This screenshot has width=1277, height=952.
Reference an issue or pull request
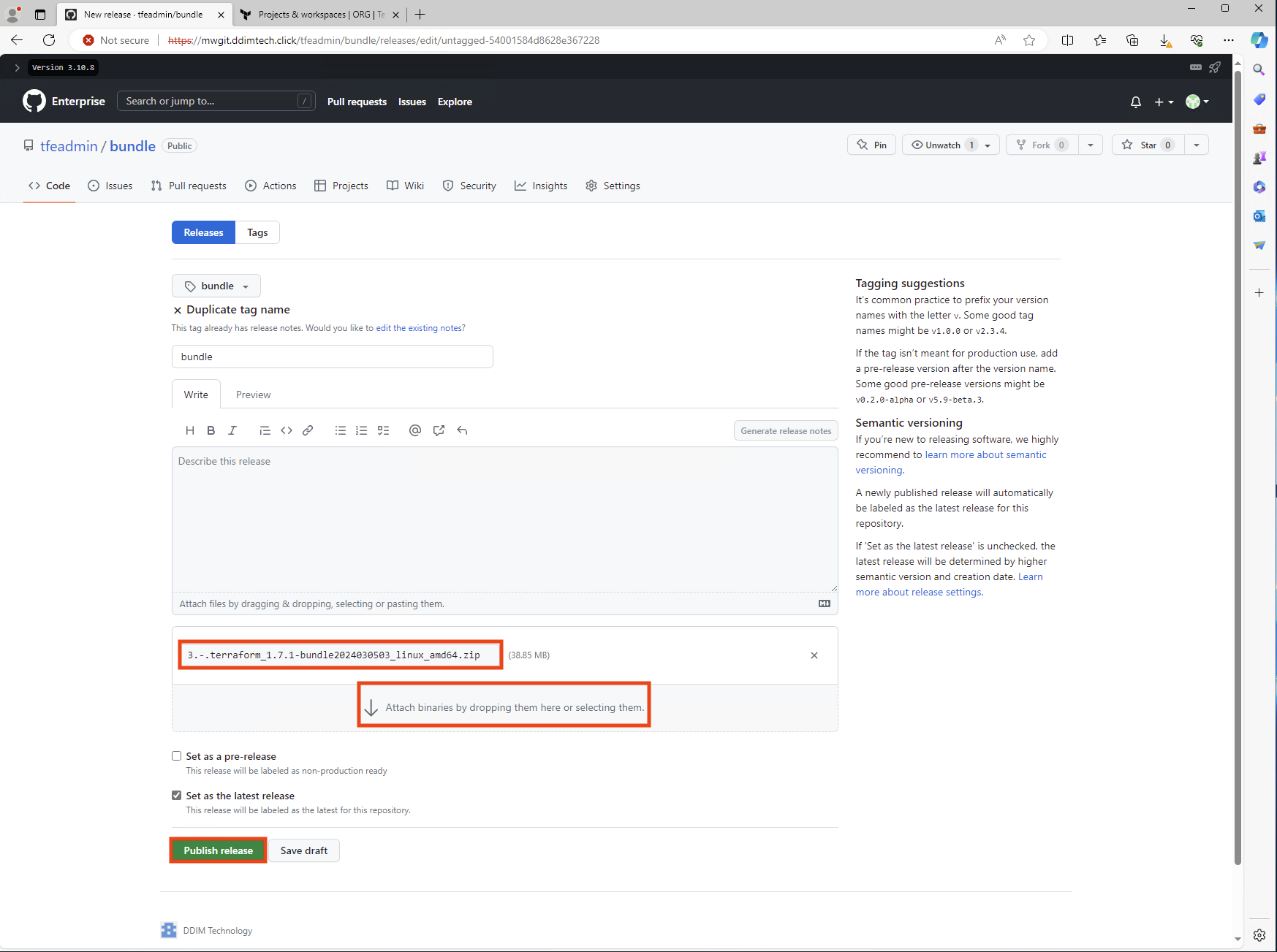coord(439,430)
